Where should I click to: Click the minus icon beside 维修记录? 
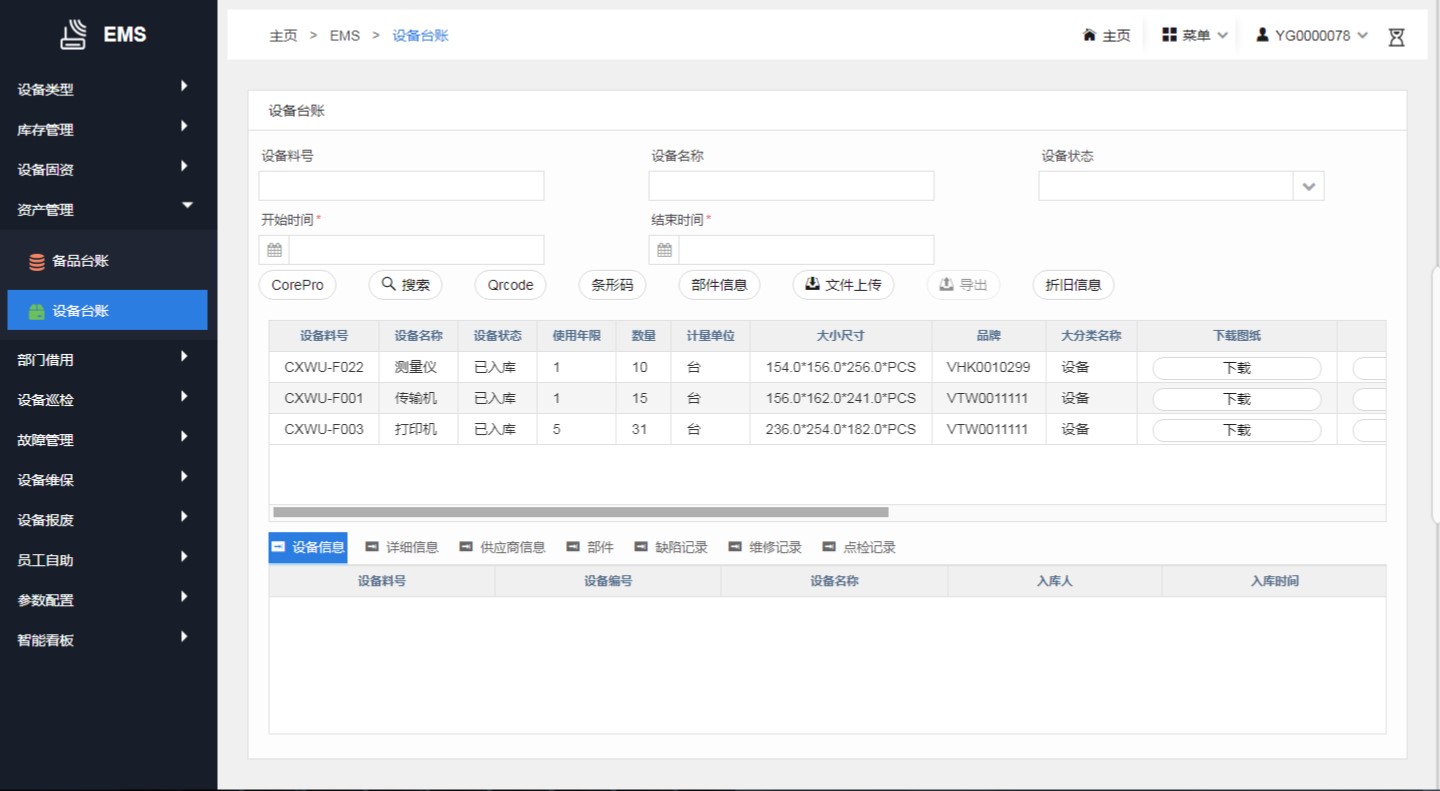pyautogui.click(x=735, y=547)
